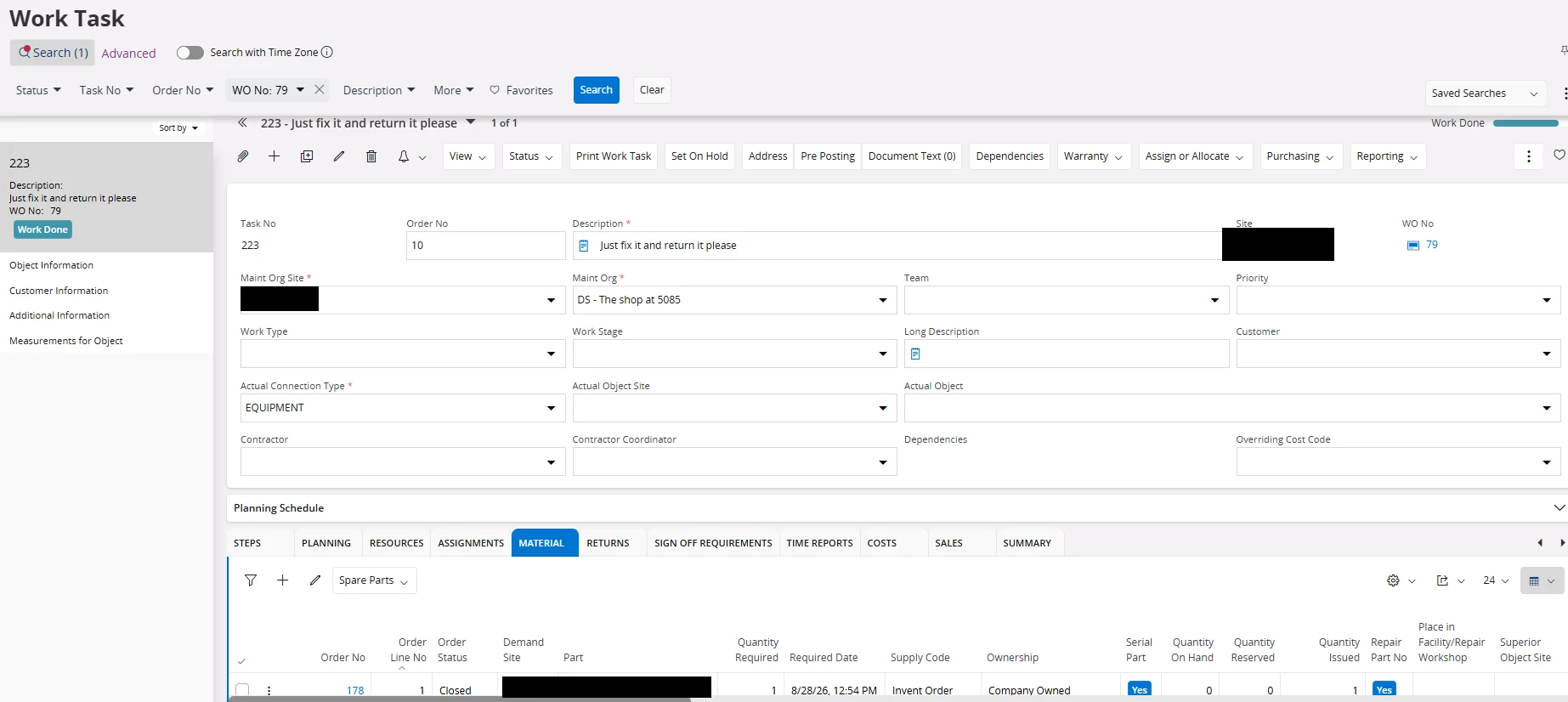Switch to Advanced search
Screen dimensions: 1568x702
(128, 53)
